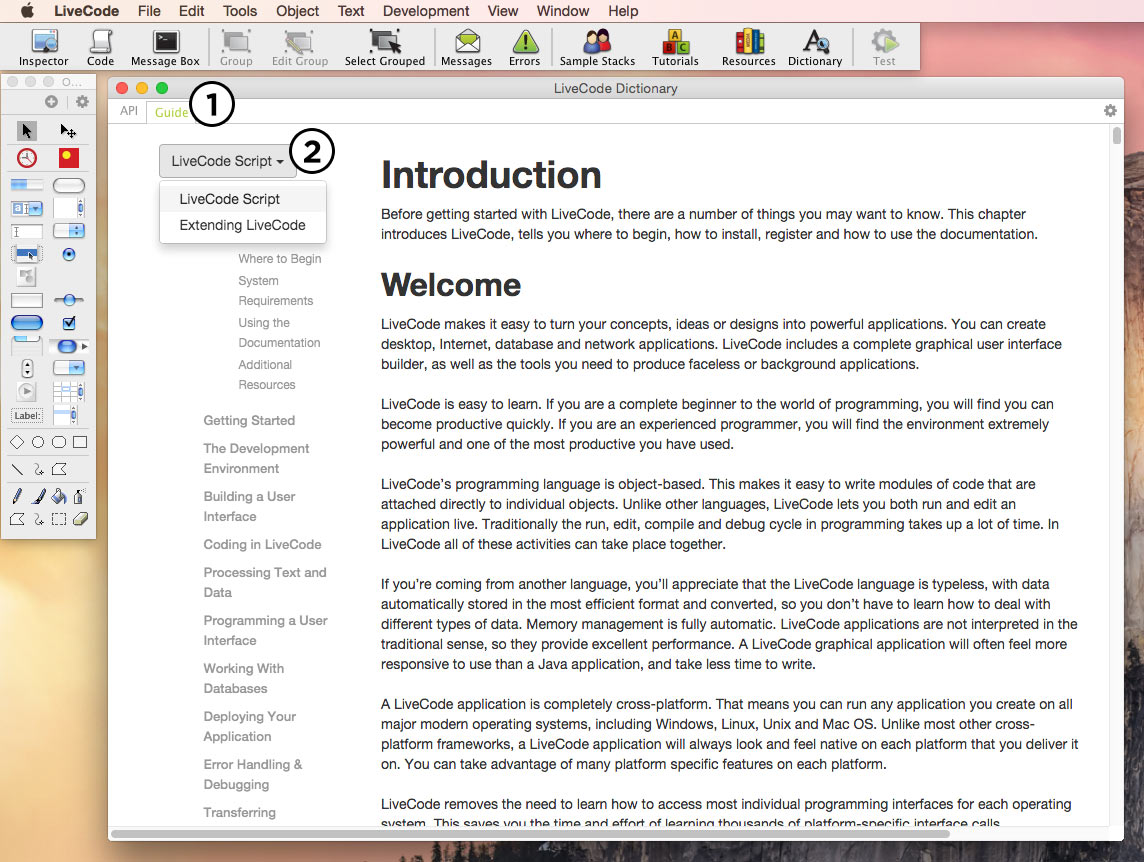Open the Coding in LiveCode section link
The image size is (1144, 862).
point(262,545)
